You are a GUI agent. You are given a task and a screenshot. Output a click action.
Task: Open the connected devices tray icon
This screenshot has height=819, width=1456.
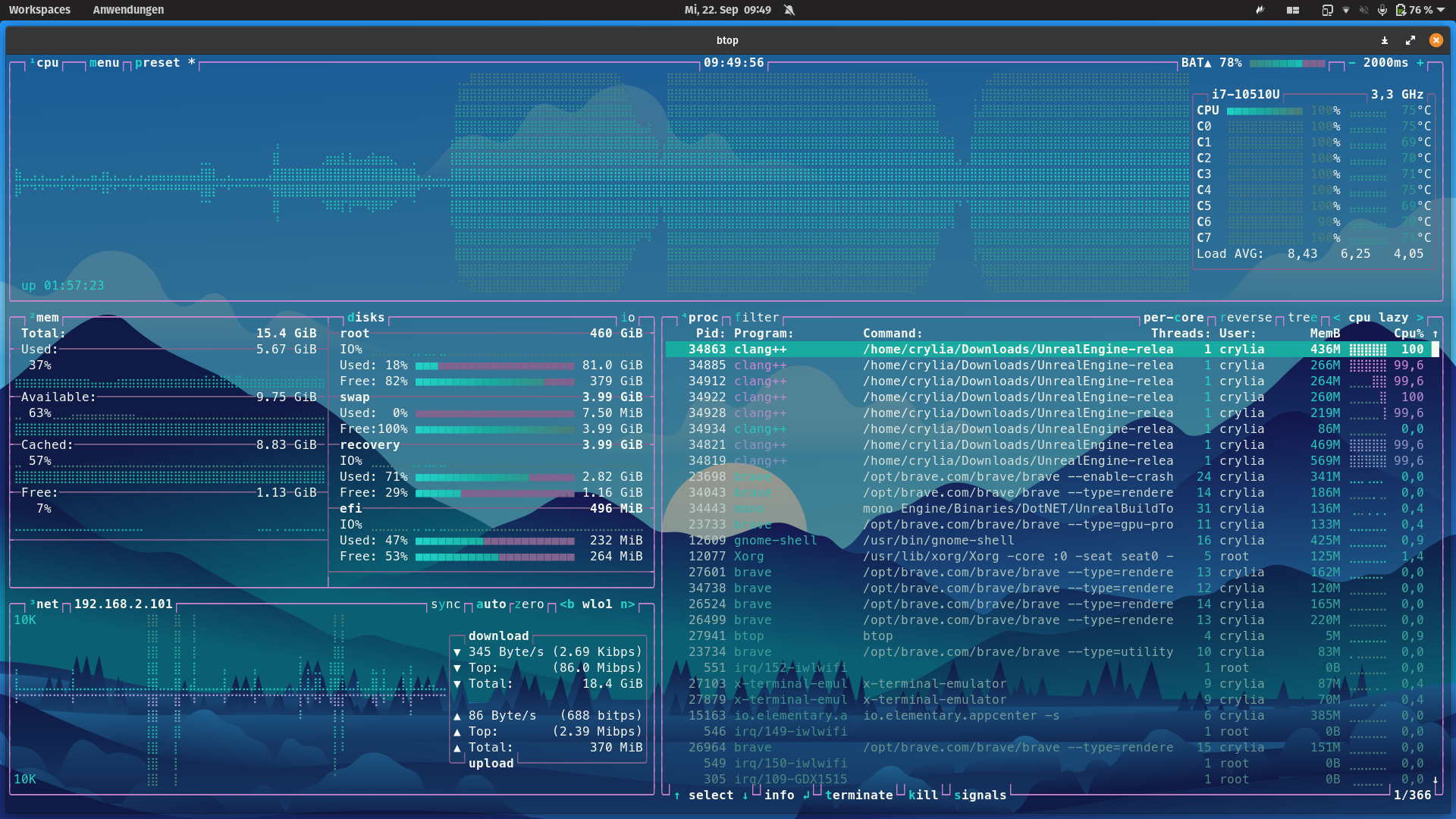[1327, 10]
